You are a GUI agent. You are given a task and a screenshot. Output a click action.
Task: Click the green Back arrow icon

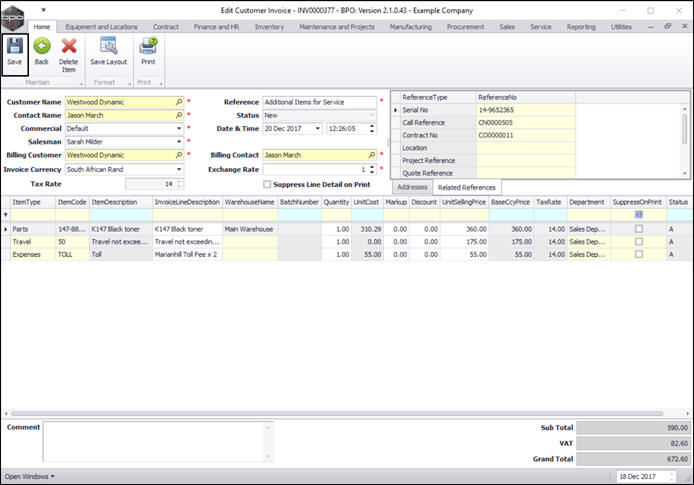42,47
